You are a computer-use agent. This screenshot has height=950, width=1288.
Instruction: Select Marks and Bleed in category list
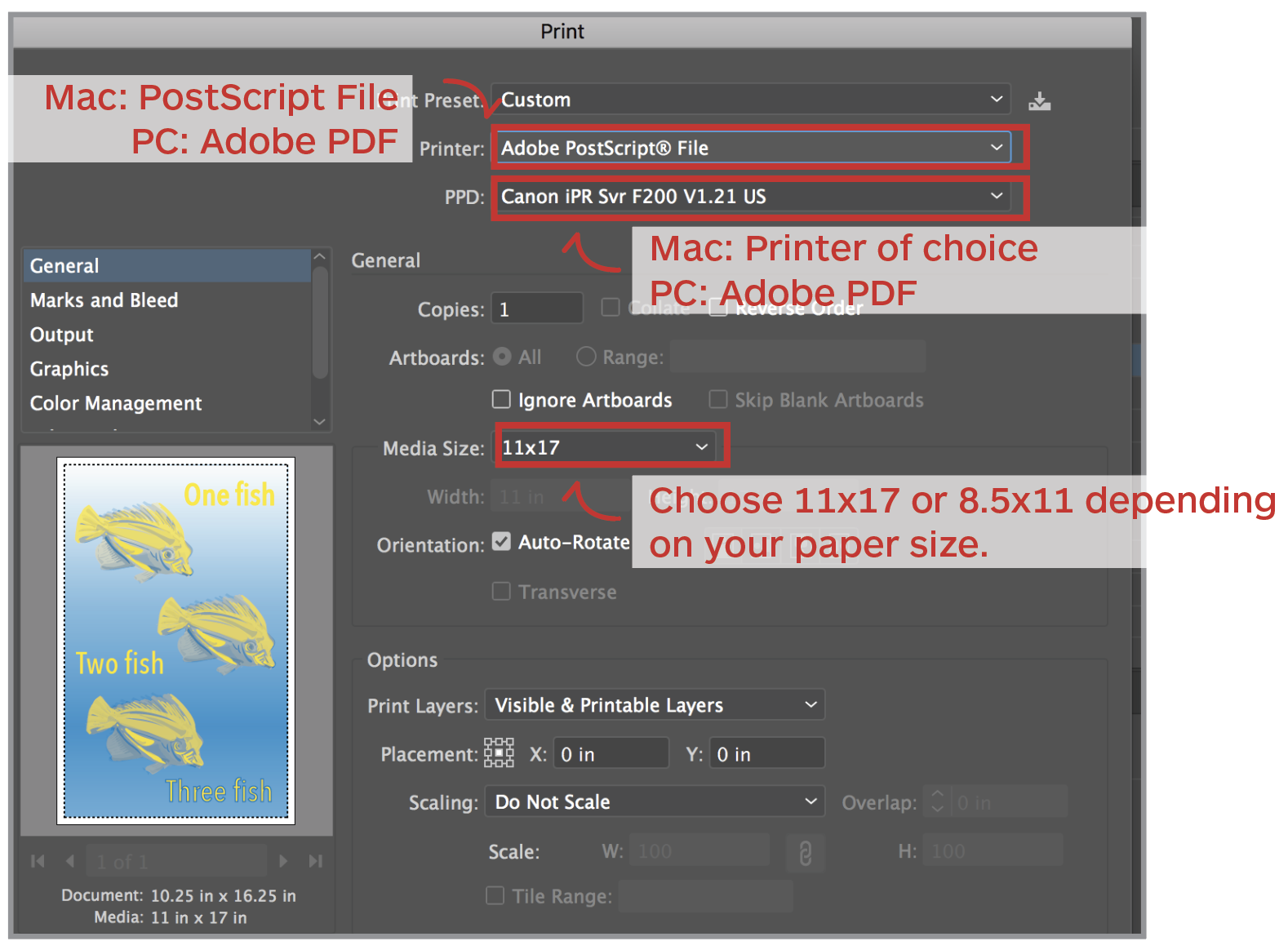click(x=104, y=300)
